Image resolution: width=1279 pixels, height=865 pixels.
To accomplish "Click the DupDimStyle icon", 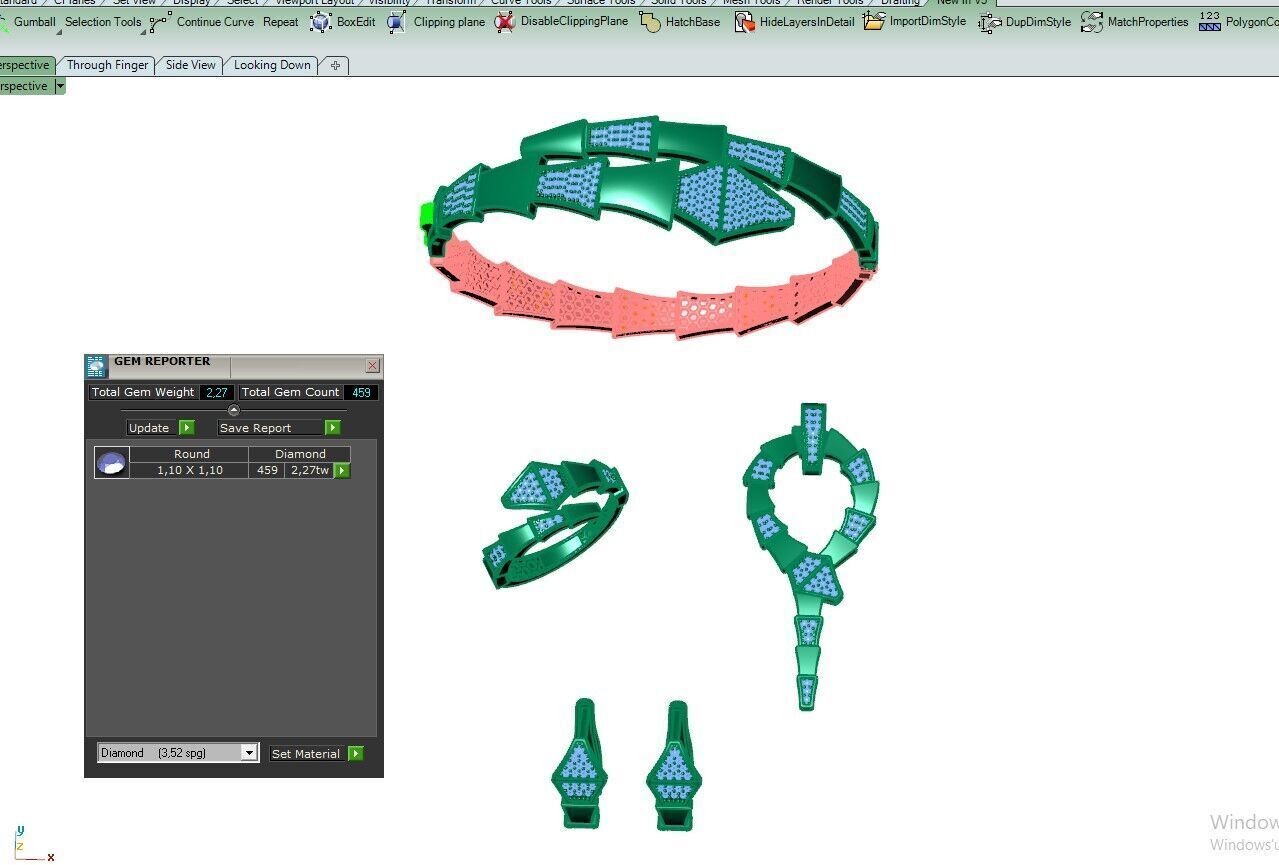I will point(990,22).
